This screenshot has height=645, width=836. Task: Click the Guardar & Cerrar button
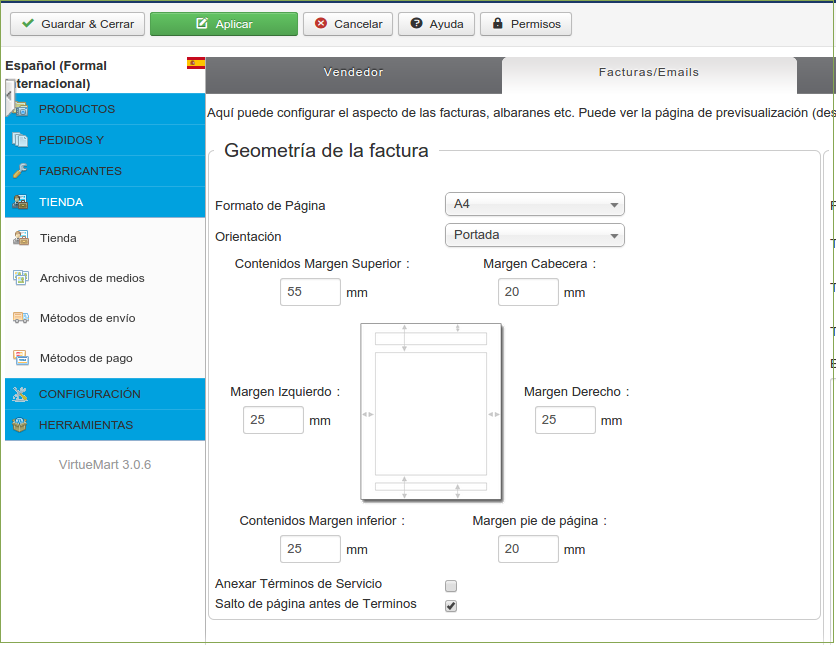click(x=77, y=24)
